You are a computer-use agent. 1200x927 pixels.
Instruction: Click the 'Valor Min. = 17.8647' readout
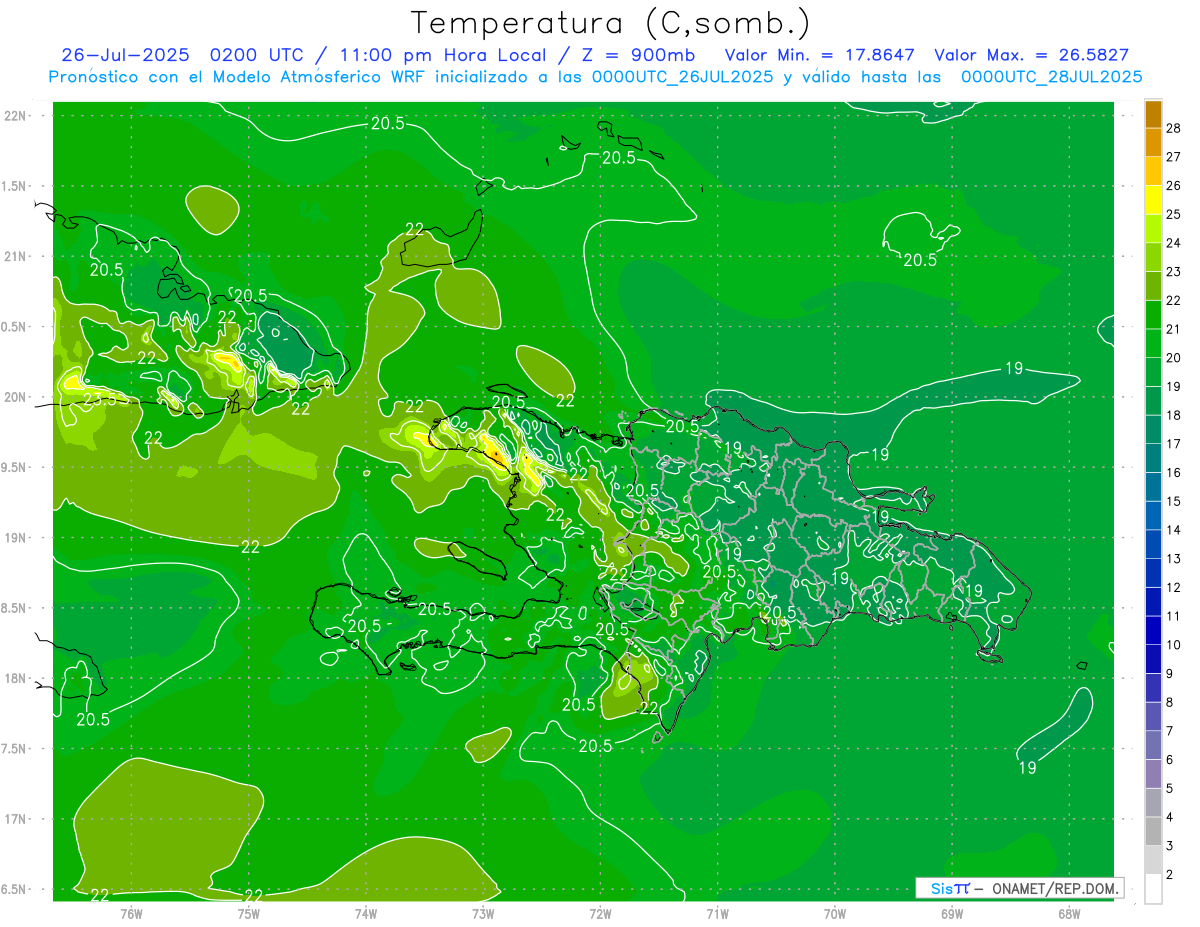(x=821, y=55)
